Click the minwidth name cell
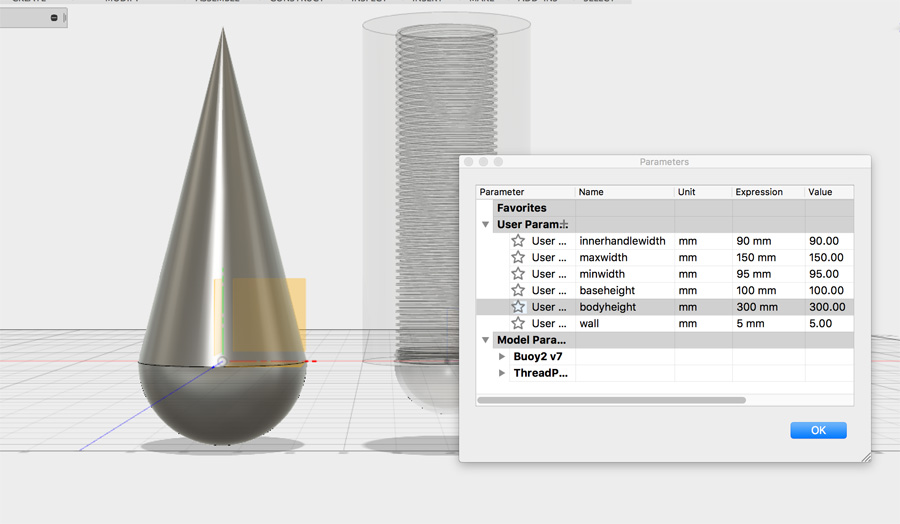 [x=624, y=274]
